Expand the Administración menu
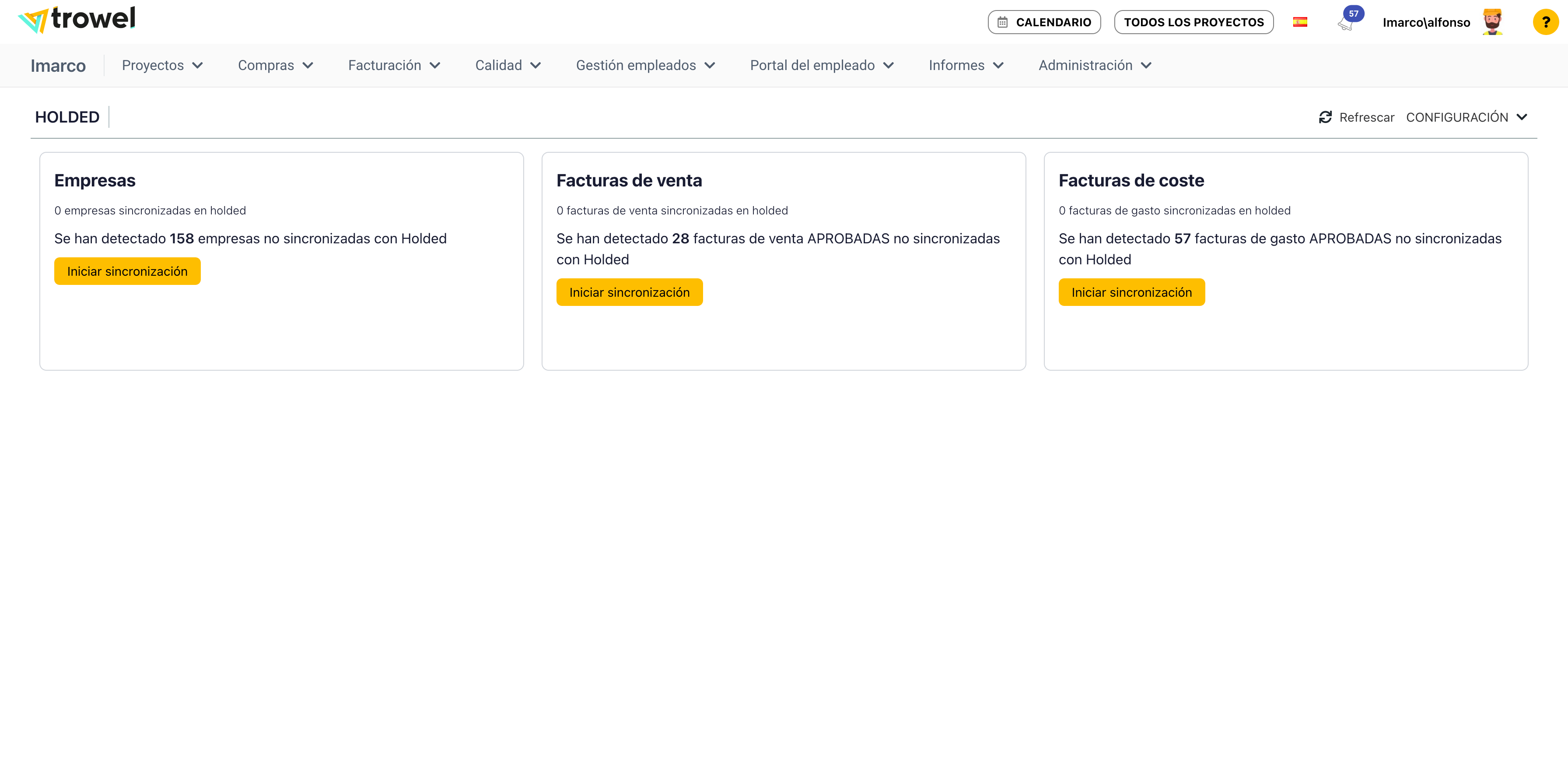The height and width of the screenshot is (779, 1568). click(x=1095, y=66)
